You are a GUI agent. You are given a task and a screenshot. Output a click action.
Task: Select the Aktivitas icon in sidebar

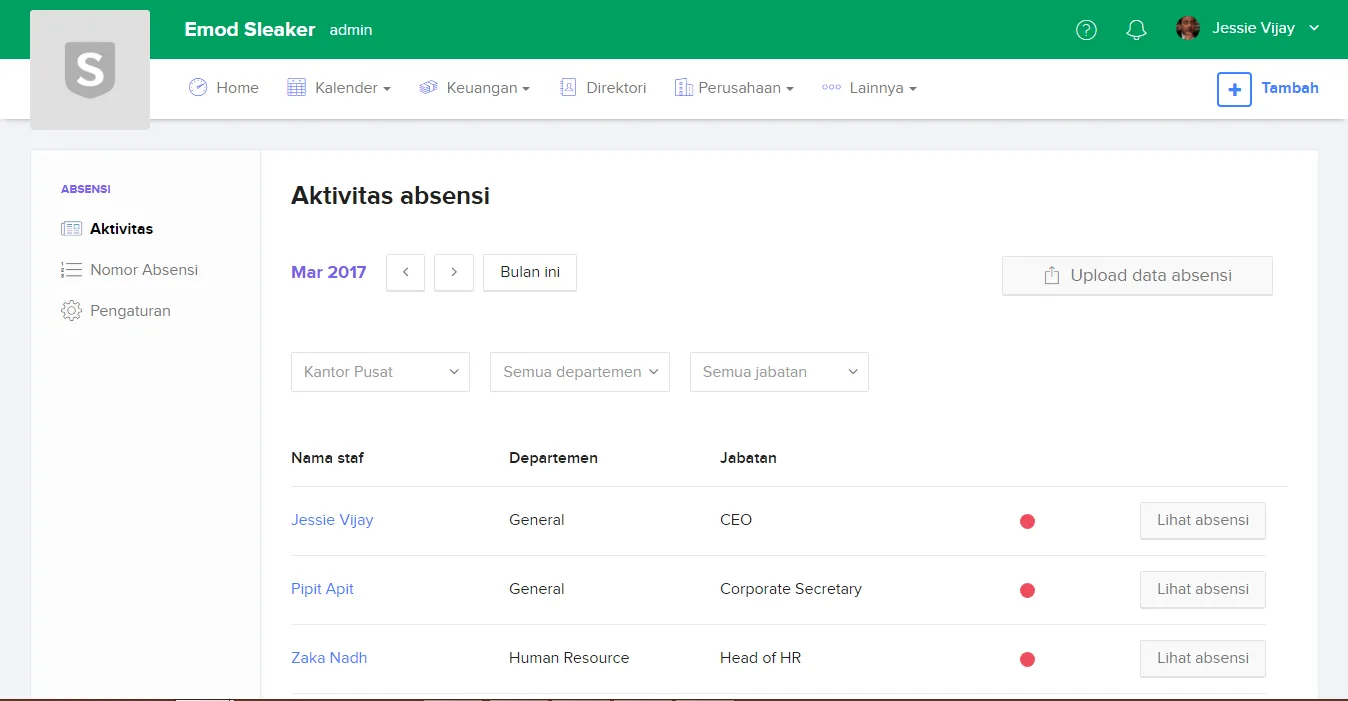coord(71,228)
